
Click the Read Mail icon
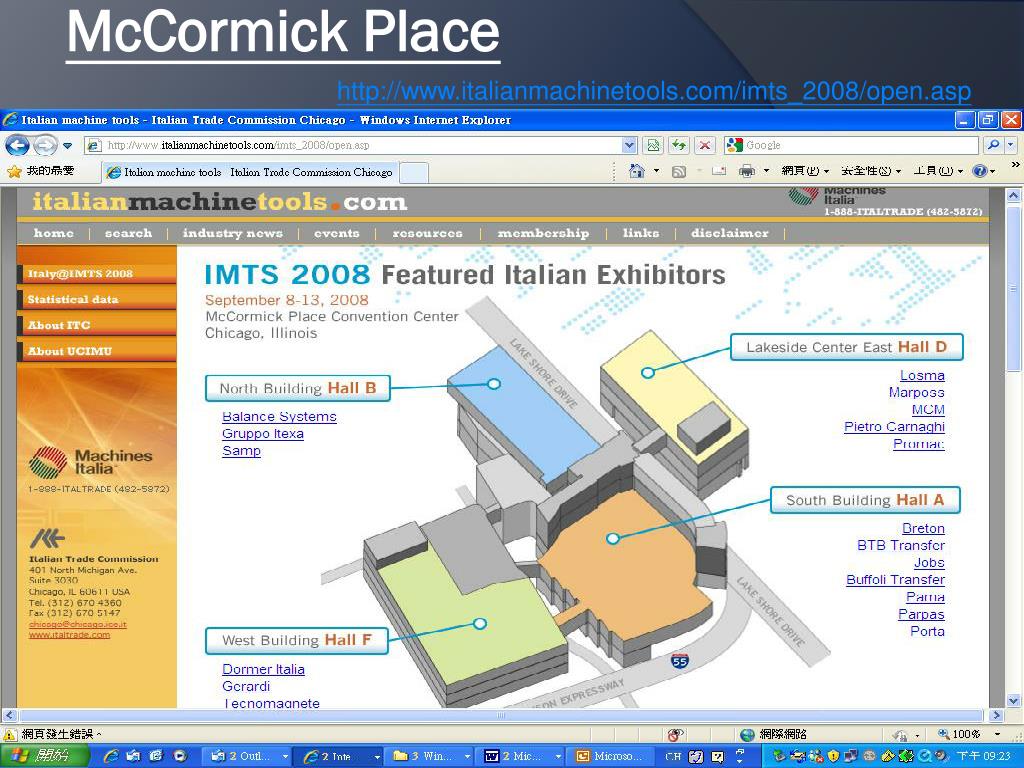[x=719, y=171]
